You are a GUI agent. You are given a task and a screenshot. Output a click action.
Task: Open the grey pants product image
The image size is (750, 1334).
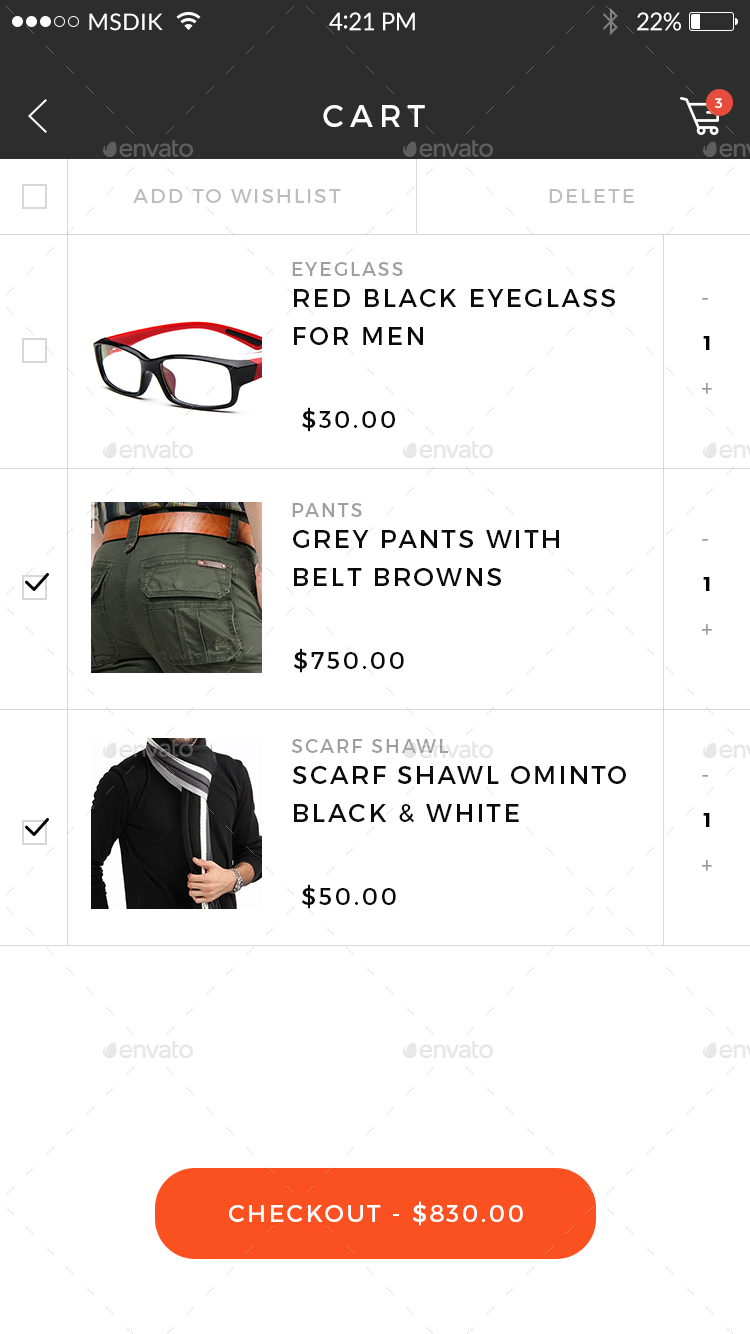(x=176, y=587)
